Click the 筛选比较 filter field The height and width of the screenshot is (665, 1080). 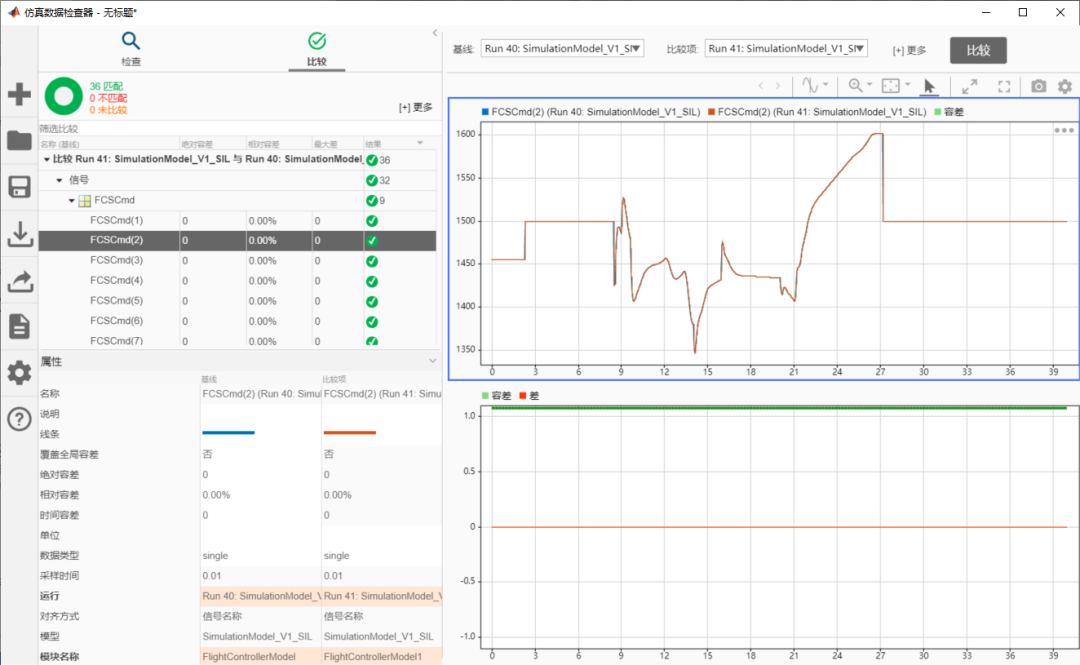pos(237,129)
